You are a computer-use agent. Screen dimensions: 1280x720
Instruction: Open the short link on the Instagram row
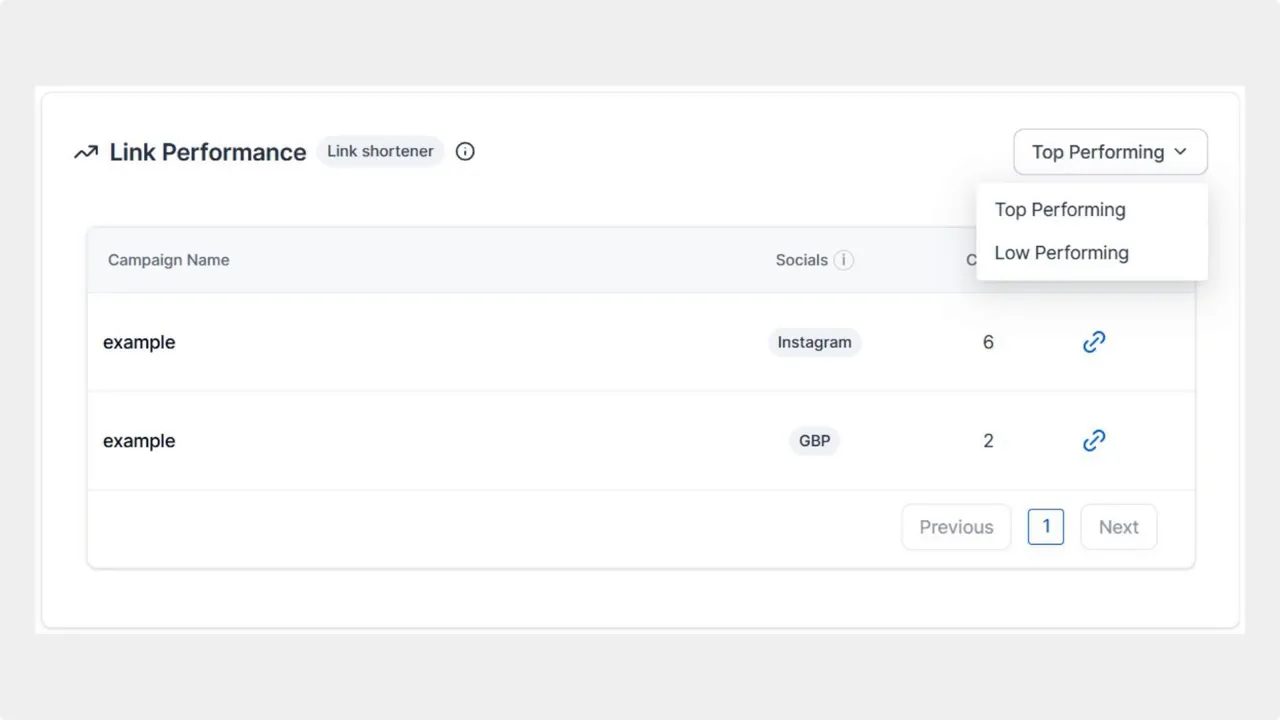coord(1093,341)
